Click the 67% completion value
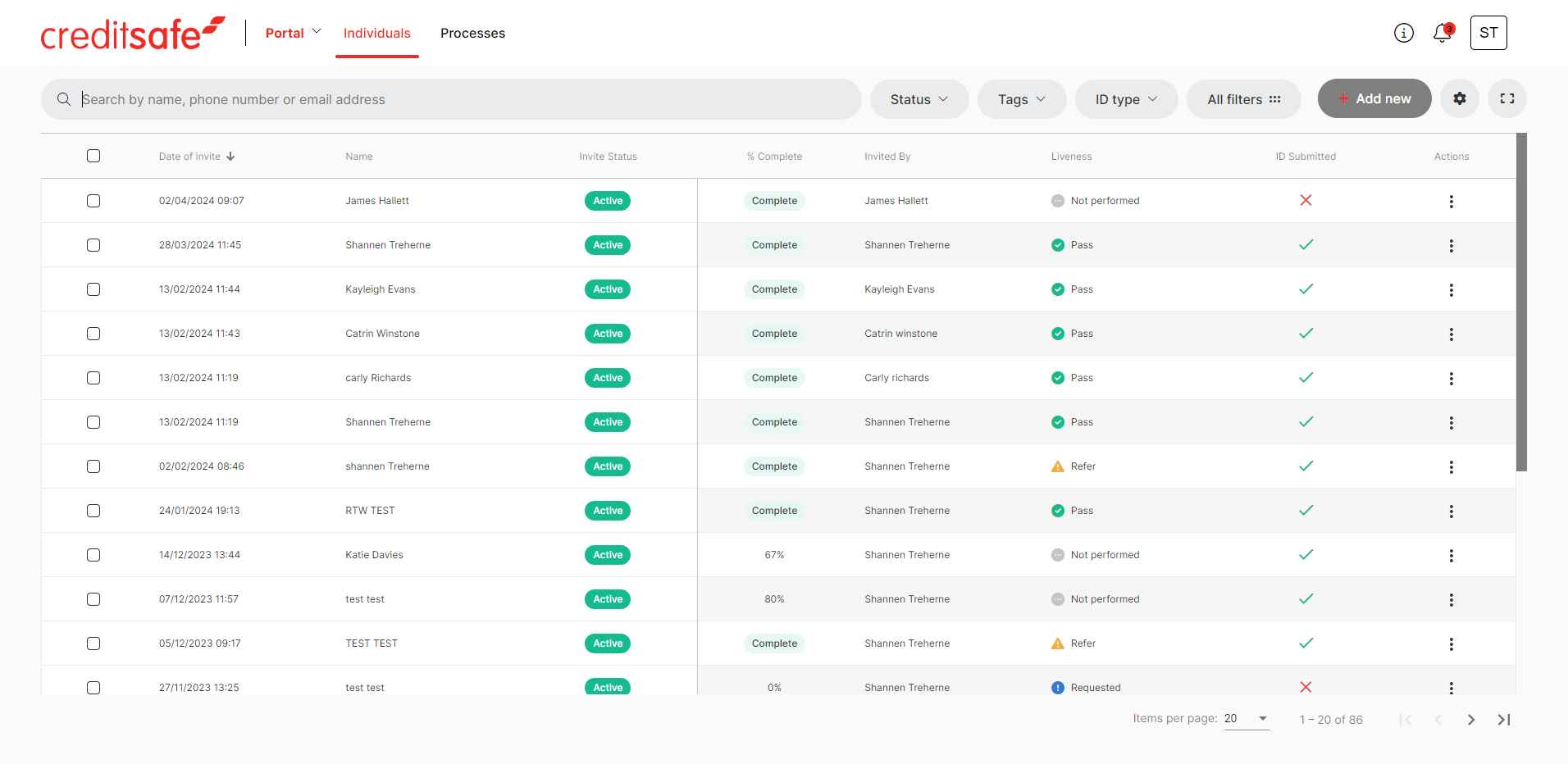Screen dimensions: 1568x764 pos(774,555)
